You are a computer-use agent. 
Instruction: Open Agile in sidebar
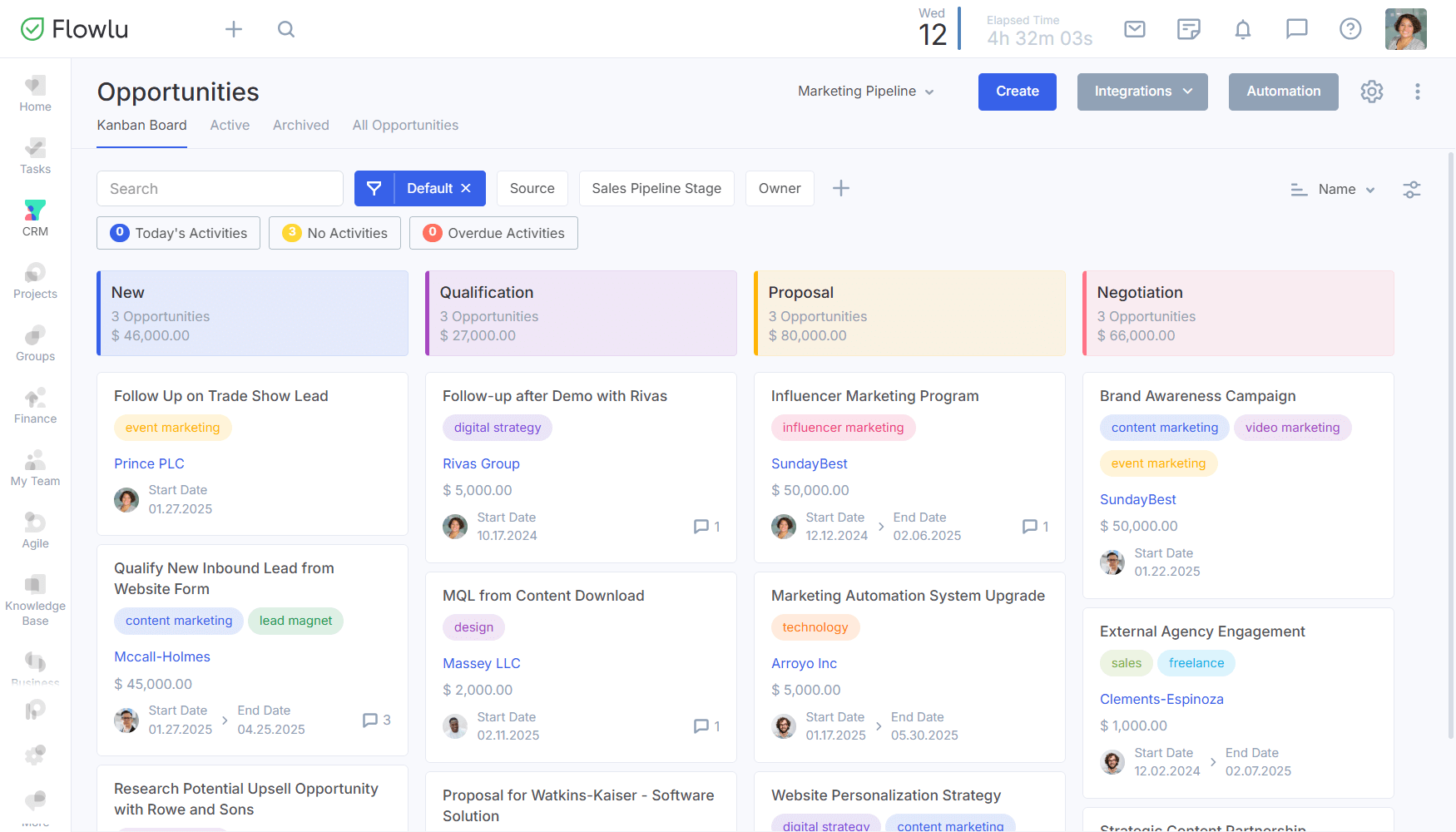pos(35,531)
